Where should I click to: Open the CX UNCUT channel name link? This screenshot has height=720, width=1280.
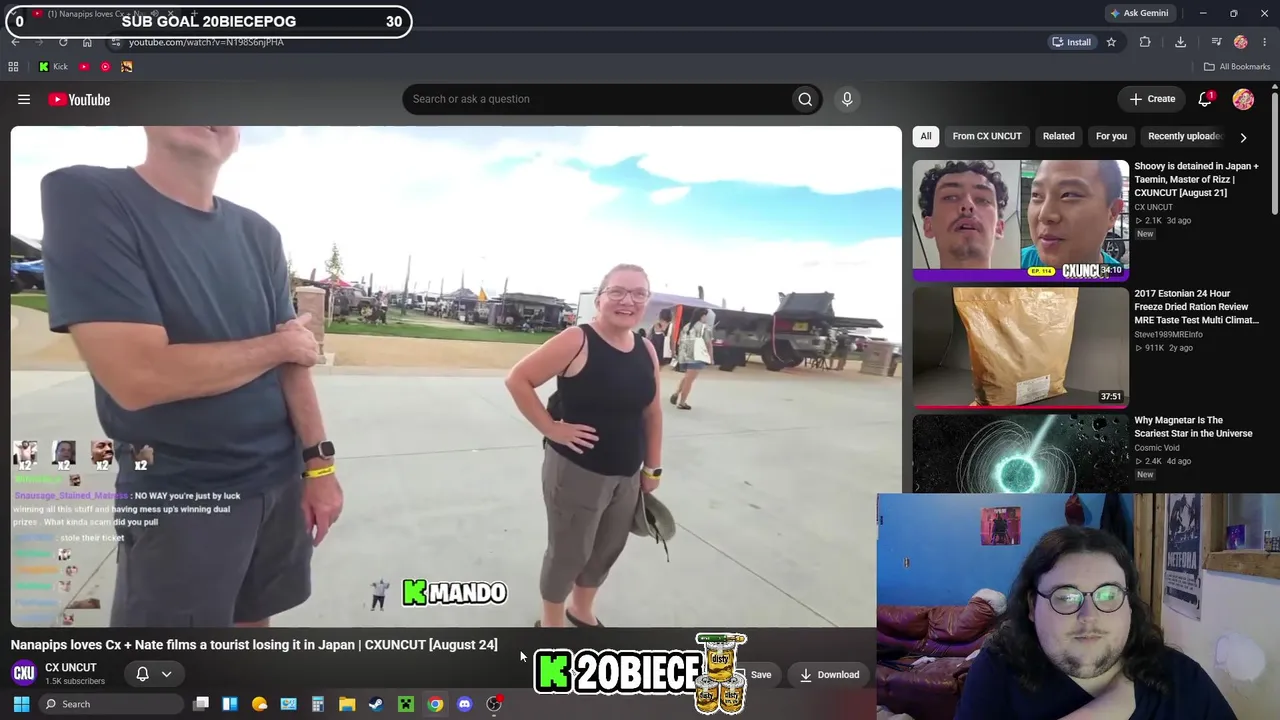(x=71, y=667)
